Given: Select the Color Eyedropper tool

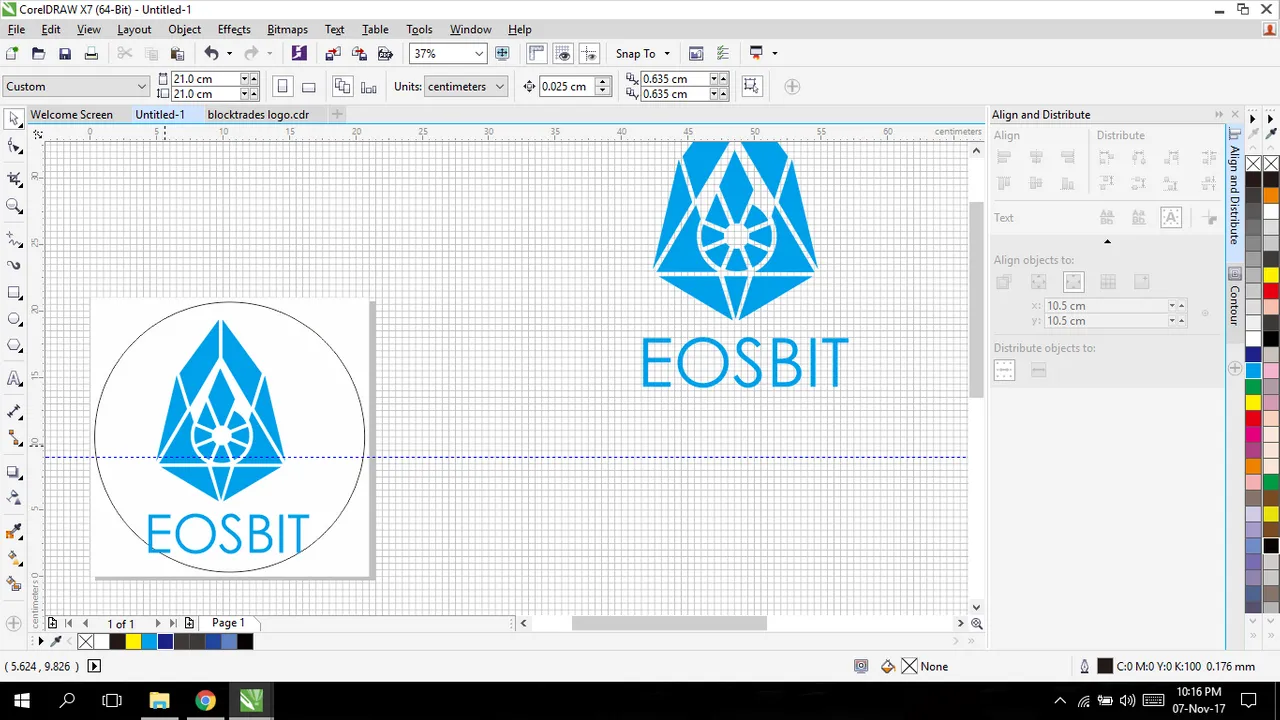Looking at the screenshot, I should point(14,531).
